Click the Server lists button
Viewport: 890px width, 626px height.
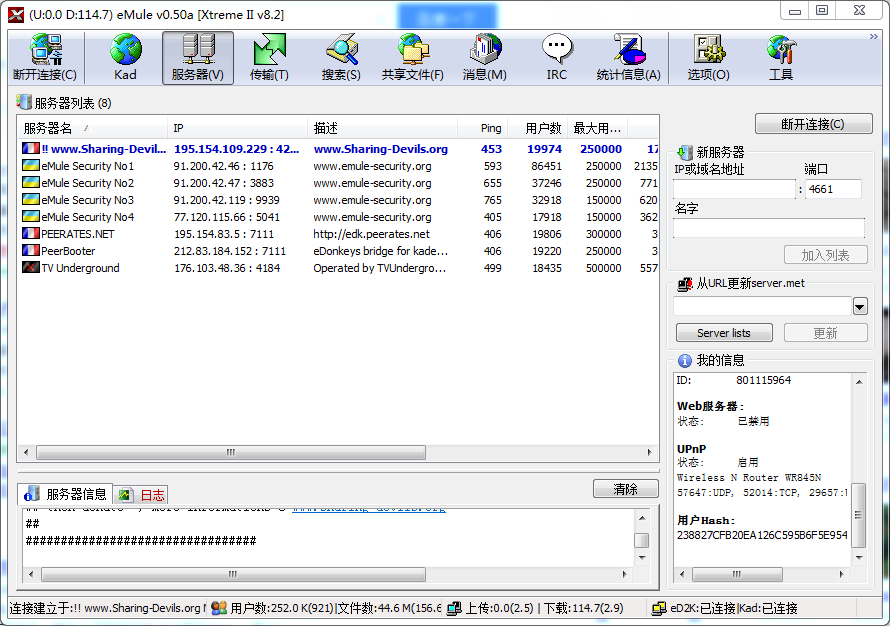coord(724,333)
